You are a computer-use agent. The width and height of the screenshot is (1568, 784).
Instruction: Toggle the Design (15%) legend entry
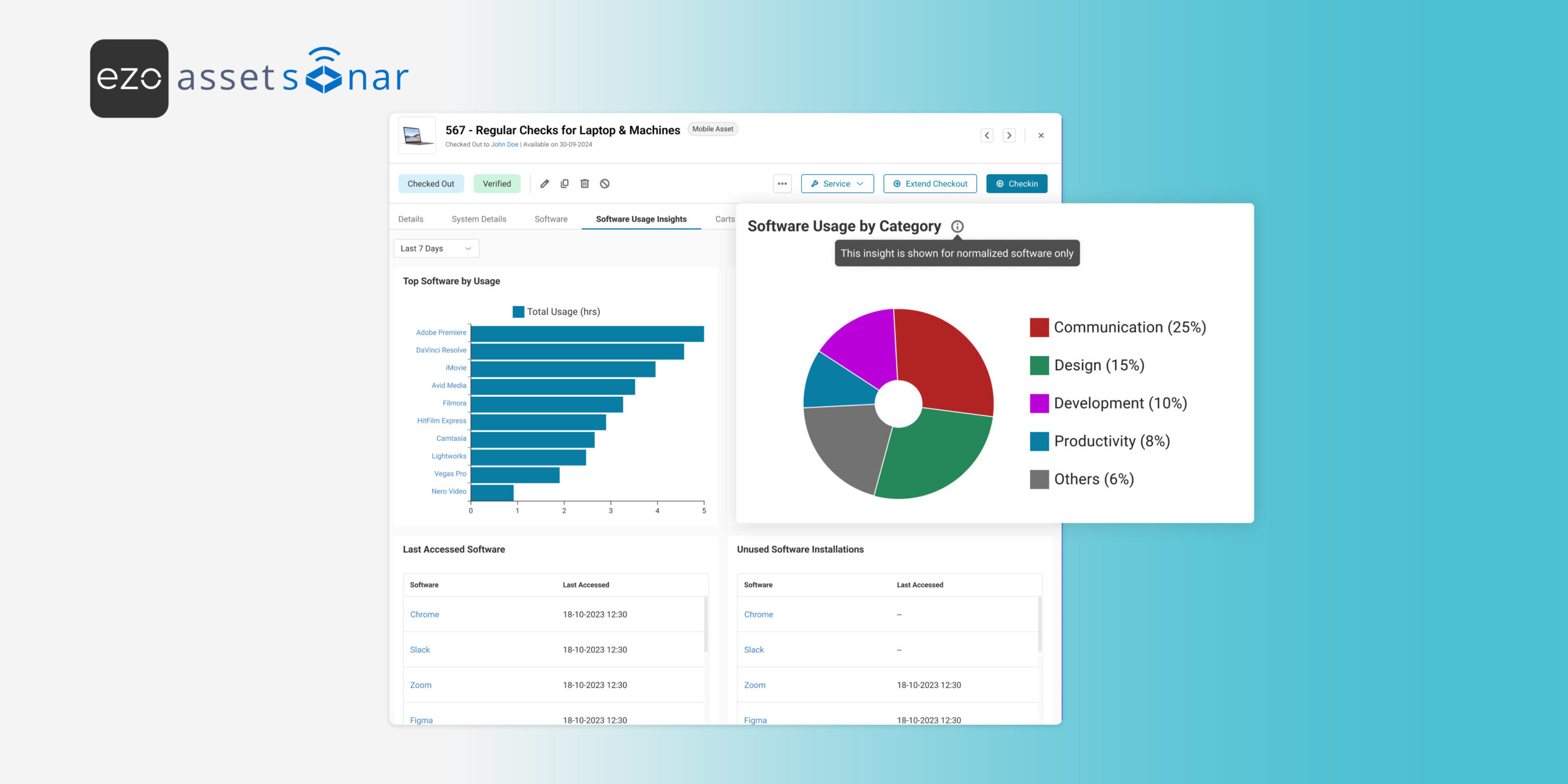(1087, 366)
